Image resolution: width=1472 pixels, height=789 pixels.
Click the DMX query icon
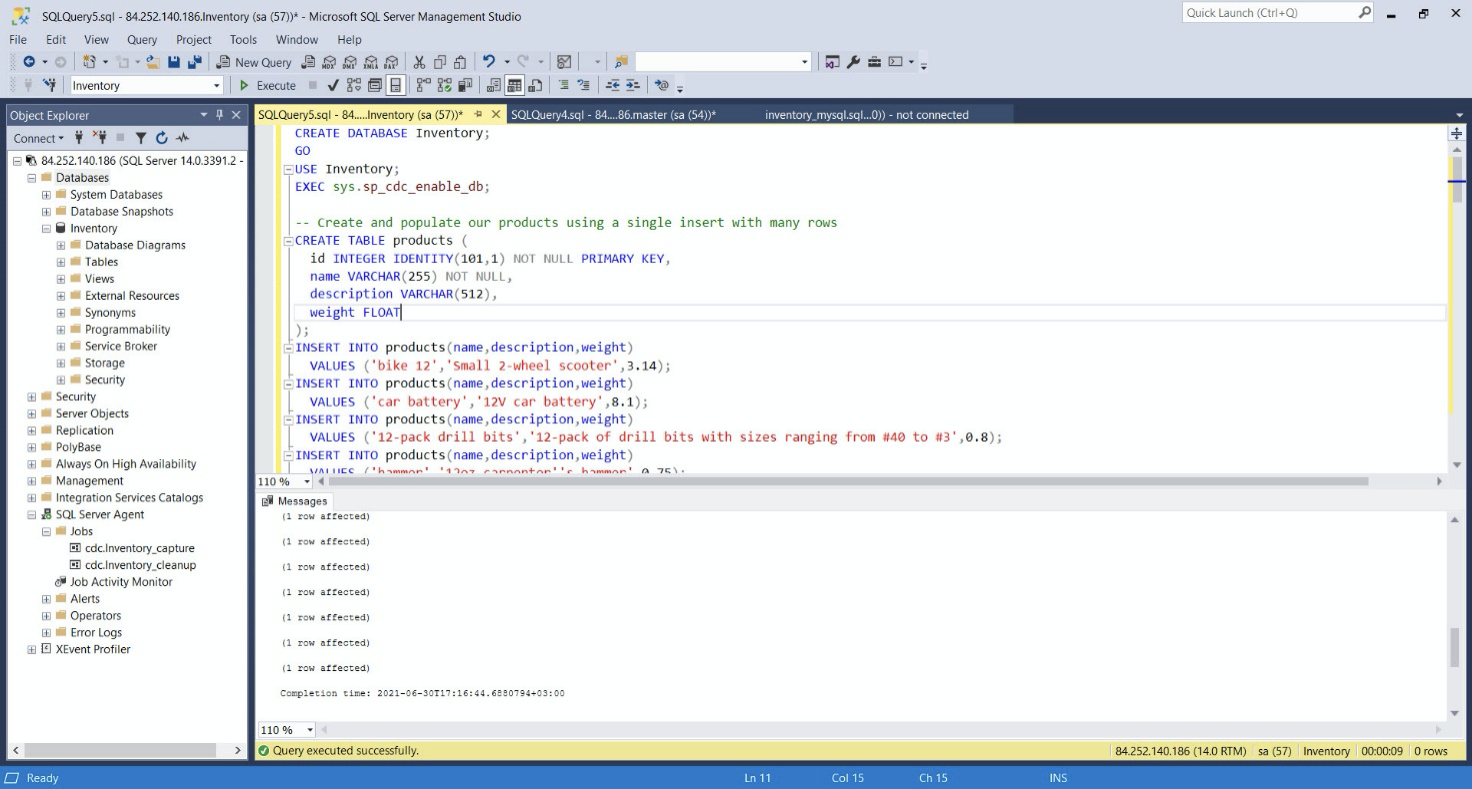click(x=350, y=62)
